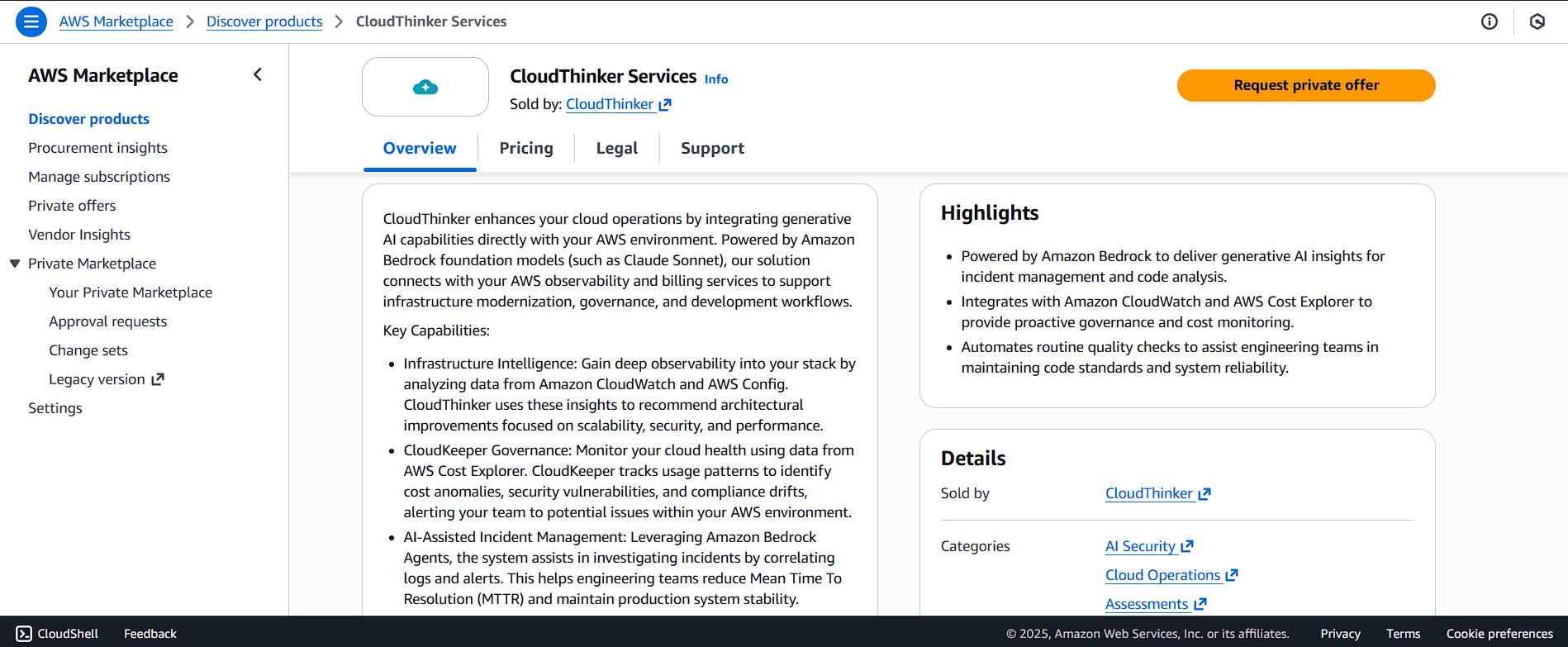This screenshot has height=647, width=1568.
Task: Click external icon beside AI Security
Action: click(x=1187, y=546)
